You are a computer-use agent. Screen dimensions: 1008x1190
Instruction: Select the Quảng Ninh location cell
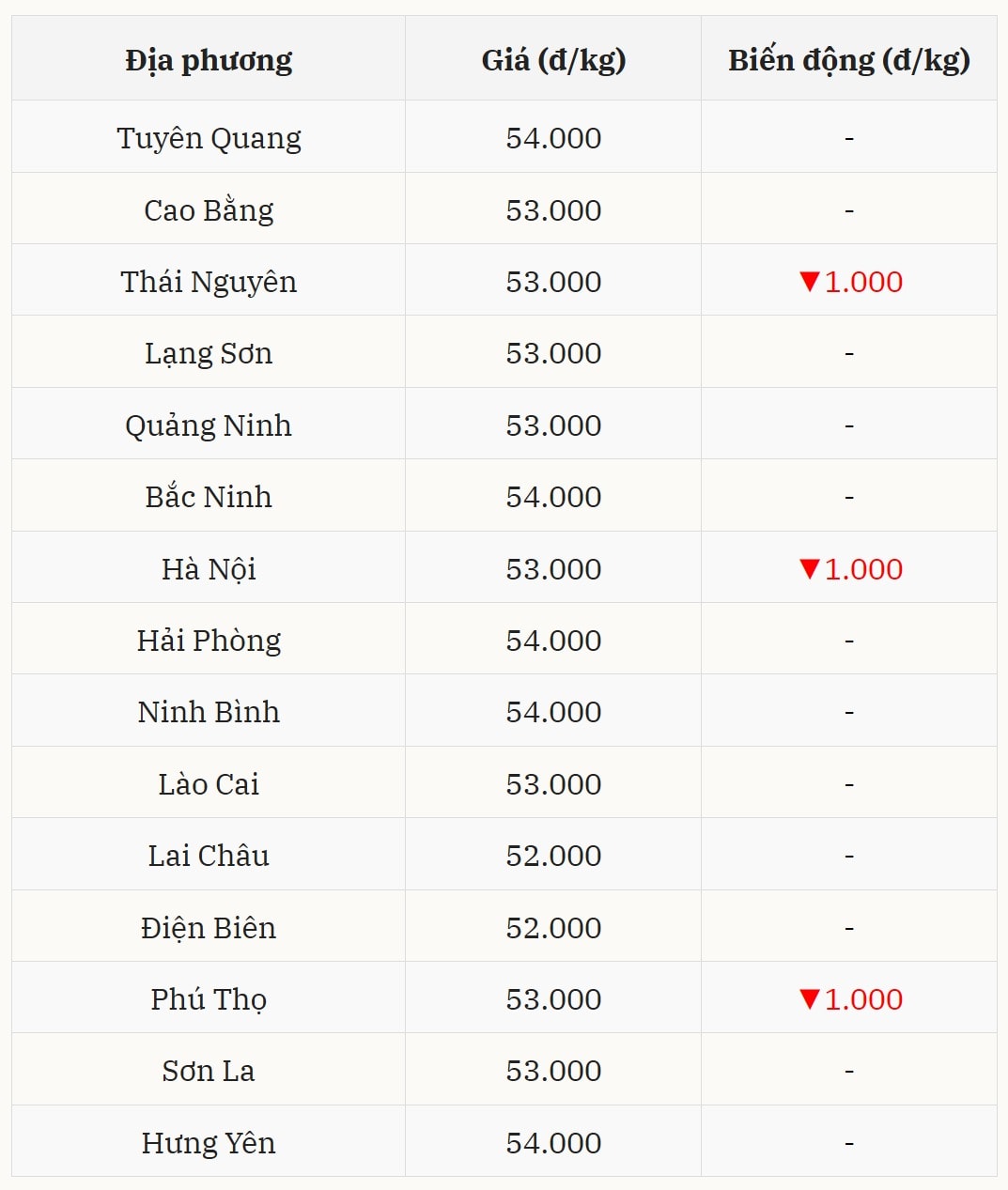pos(209,425)
